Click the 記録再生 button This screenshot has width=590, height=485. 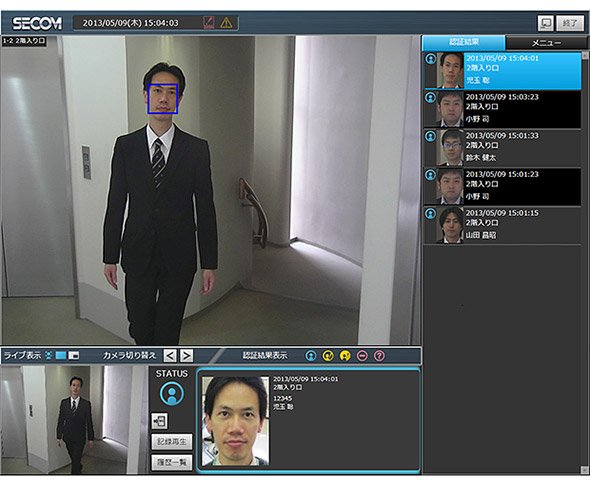[172, 442]
